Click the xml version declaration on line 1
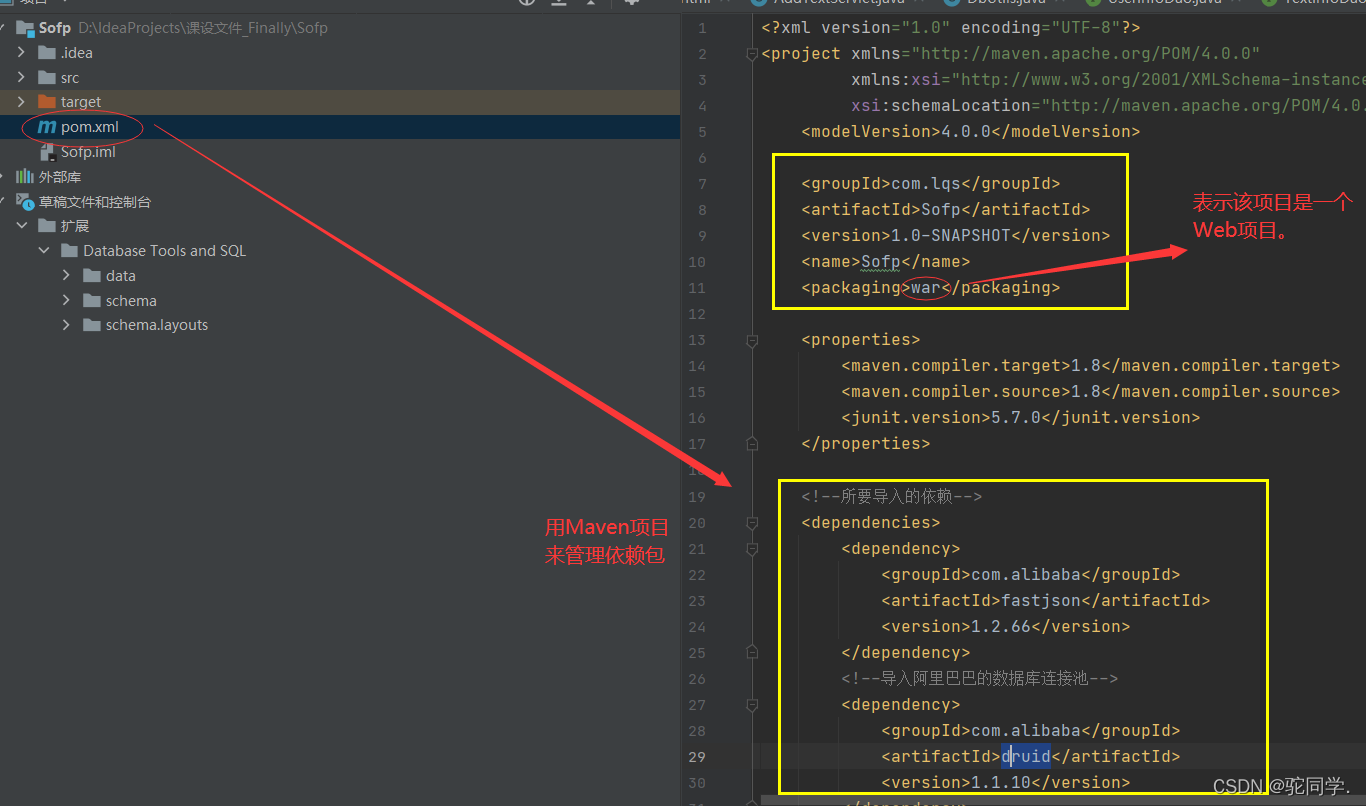Screen dimensions: 1366x806 coord(950,27)
